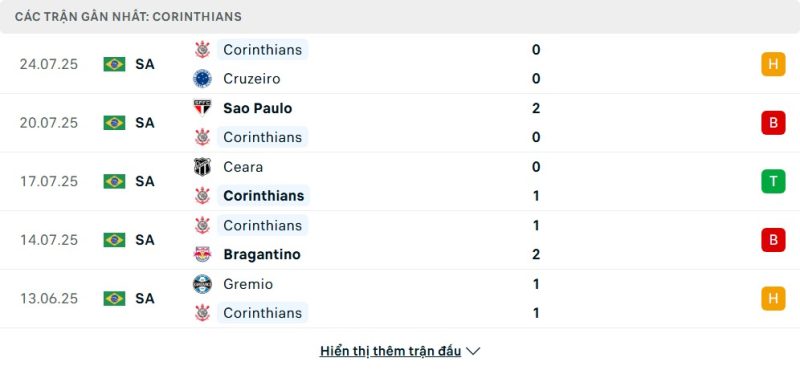The image size is (800, 374).
Task: Click the SA league label on 17.07.25
Action: pos(145,181)
